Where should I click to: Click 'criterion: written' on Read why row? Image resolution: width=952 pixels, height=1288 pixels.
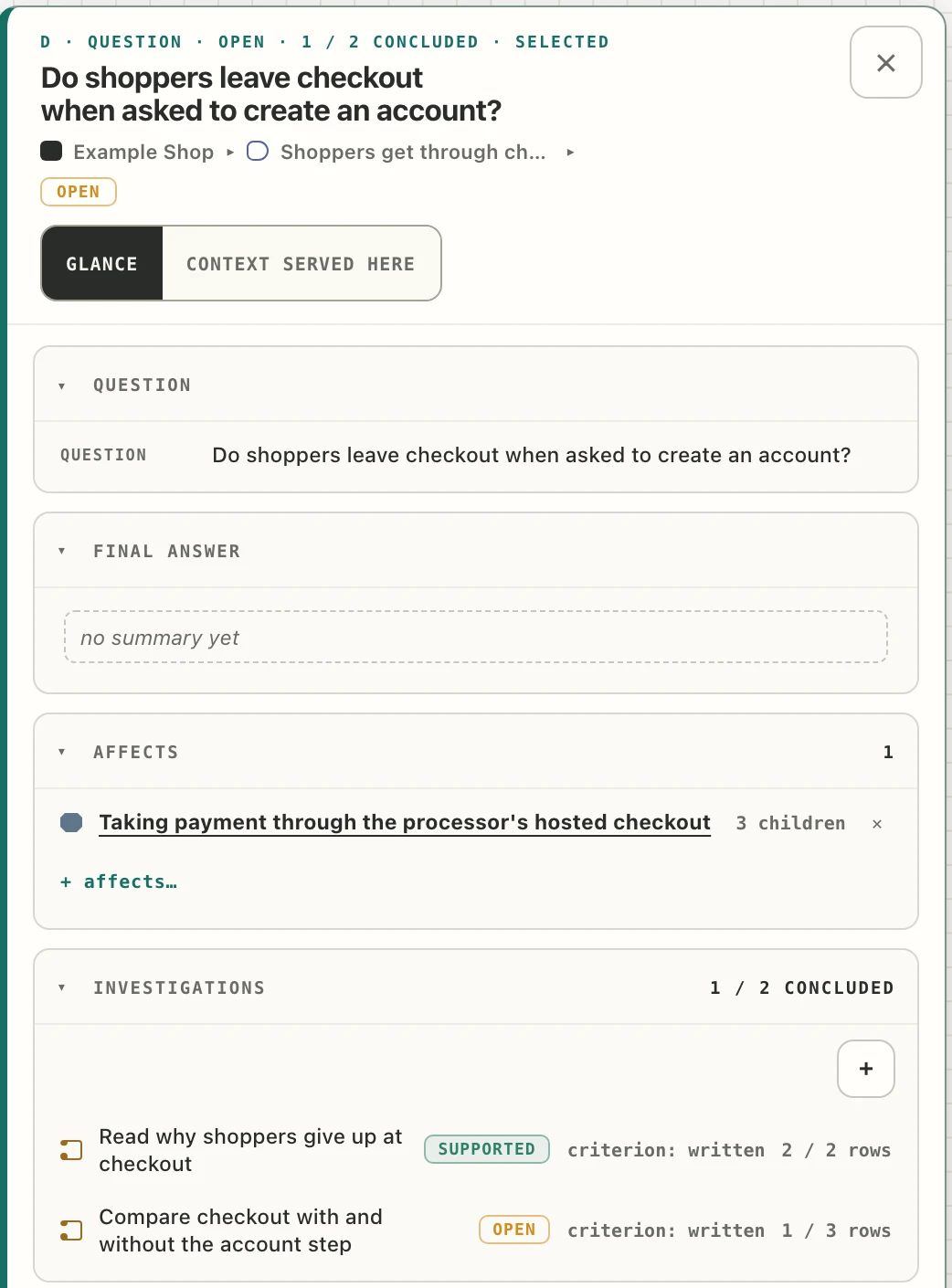point(666,1150)
